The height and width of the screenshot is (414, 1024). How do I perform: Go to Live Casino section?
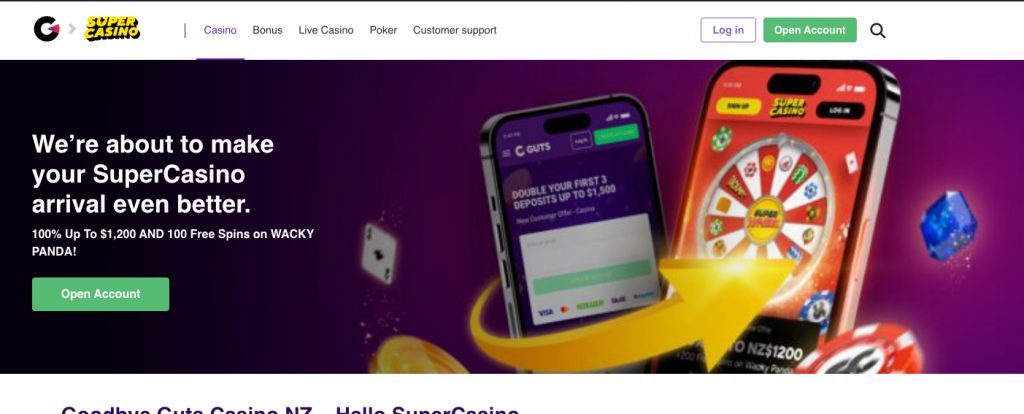click(326, 30)
